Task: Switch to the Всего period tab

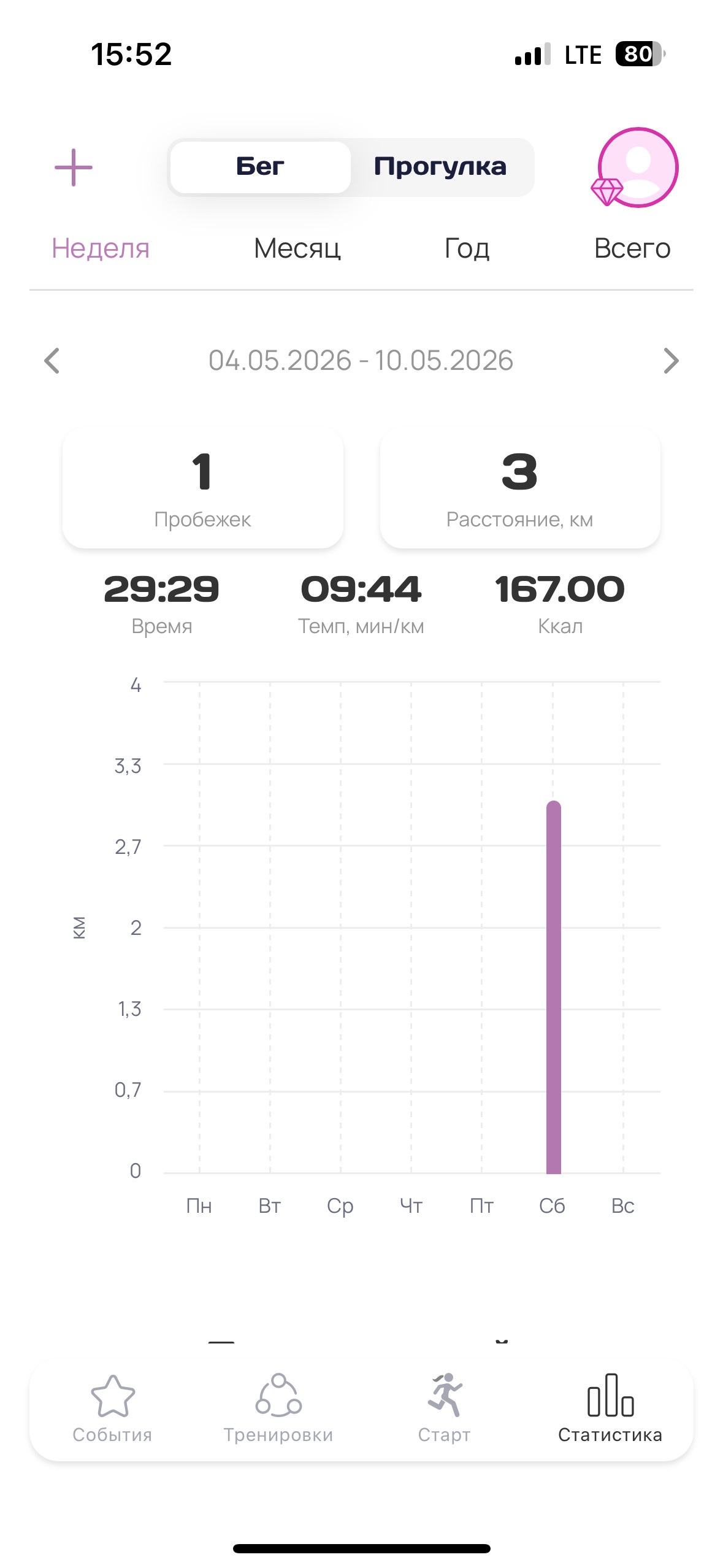Action: (632, 248)
